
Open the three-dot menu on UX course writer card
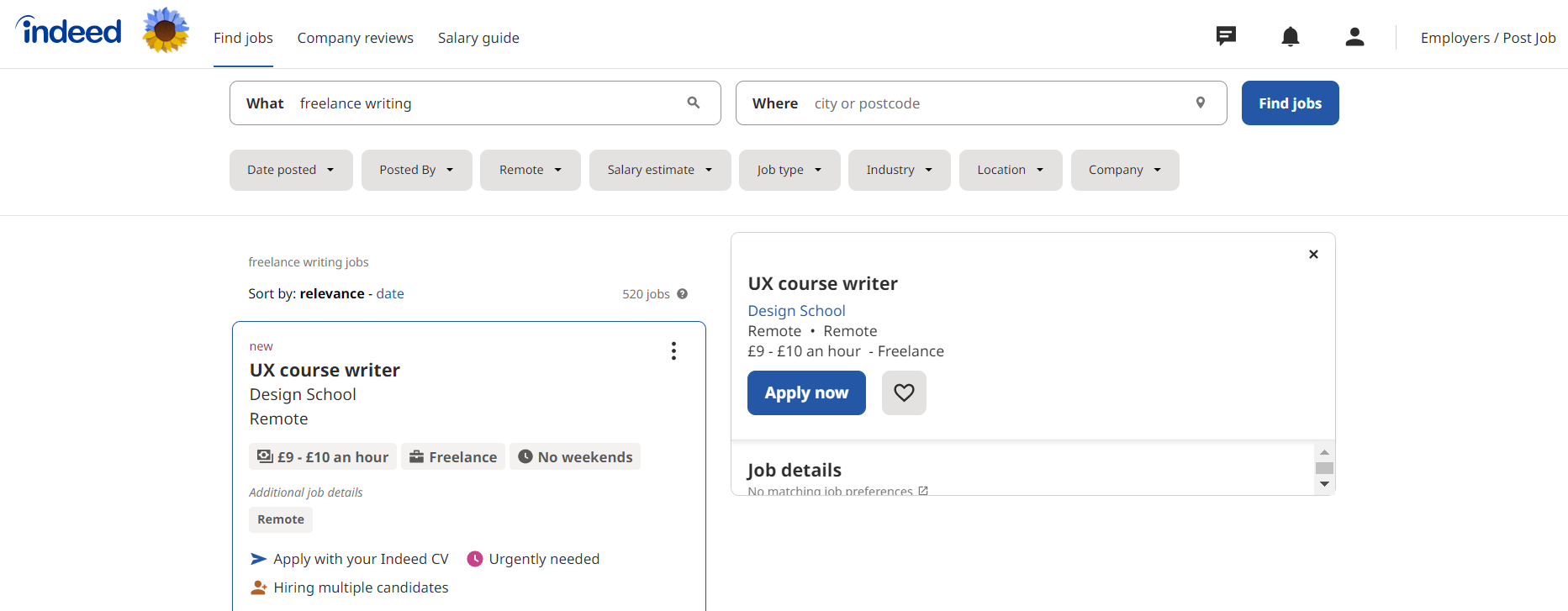(673, 351)
